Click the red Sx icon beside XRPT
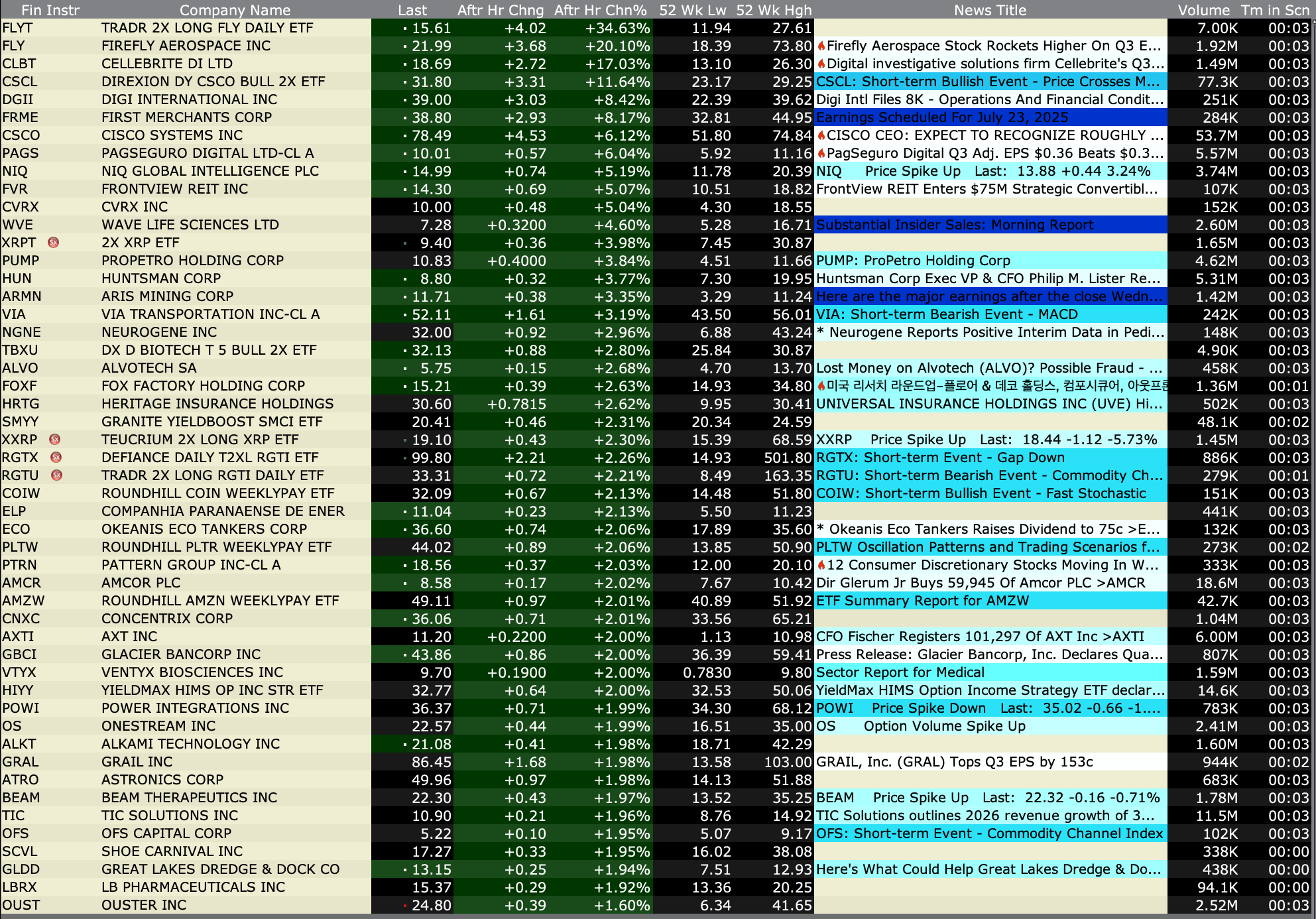The width and height of the screenshot is (1316, 919). [x=54, y=243]
